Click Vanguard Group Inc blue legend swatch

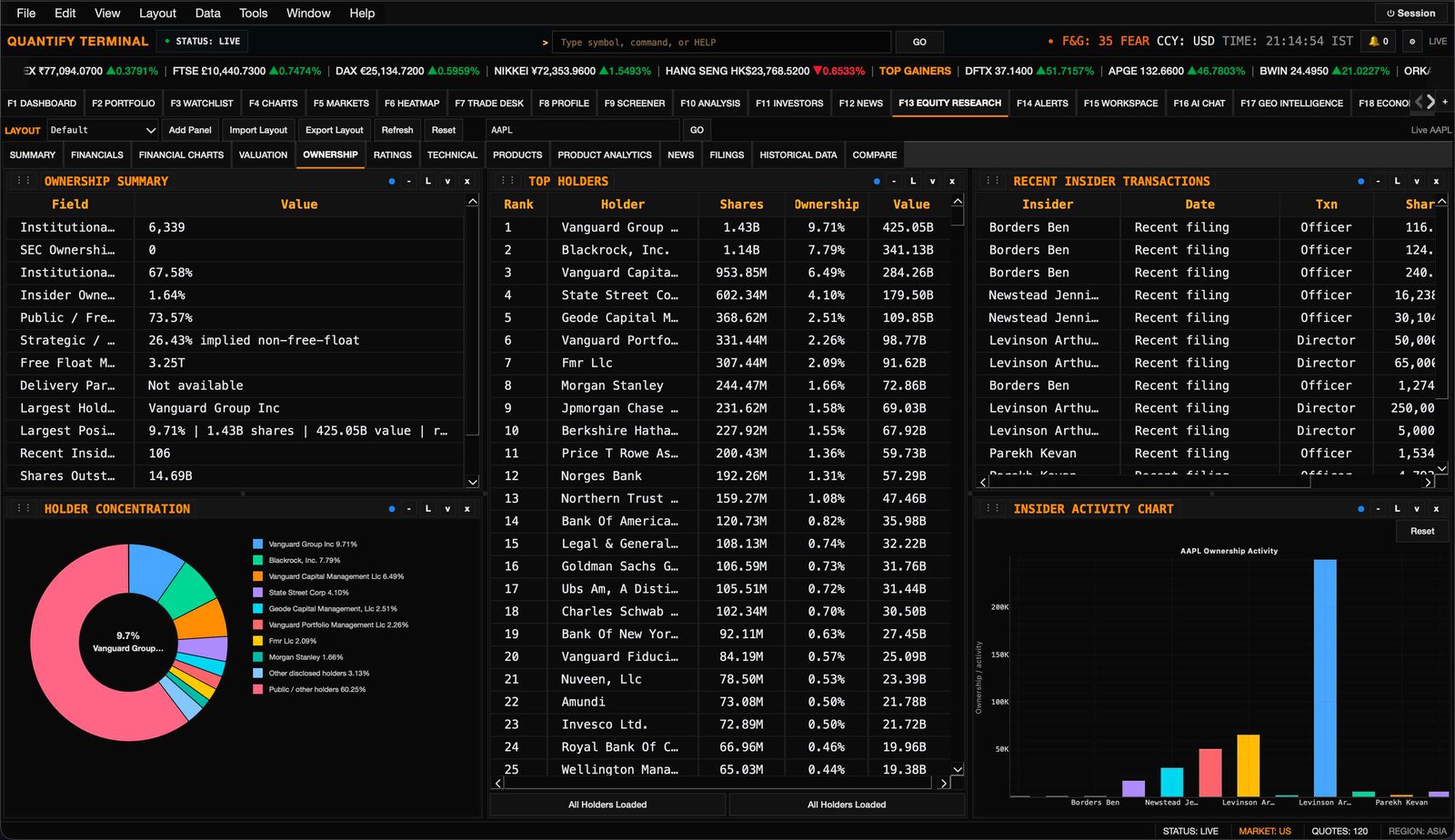pyautogui.click(x=258, y=544)
